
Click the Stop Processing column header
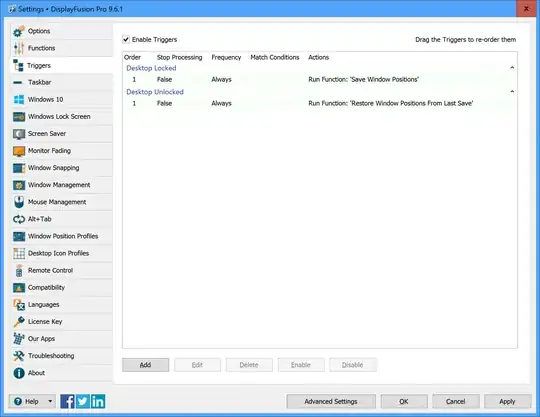tap(179, 58)
